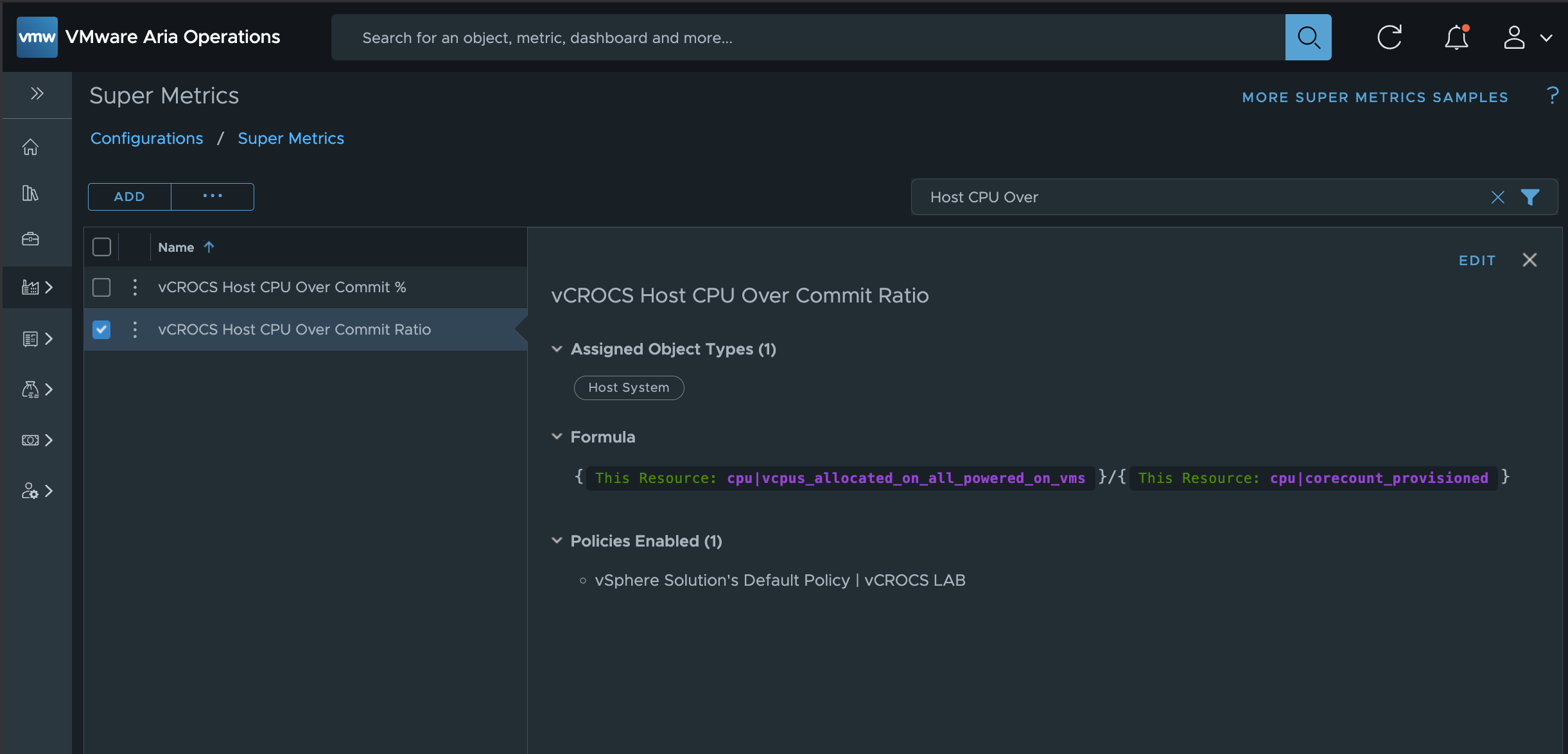
Task: Check the vCROCS Host CPU Over Commit % box
Action: [x=101, y=287]
